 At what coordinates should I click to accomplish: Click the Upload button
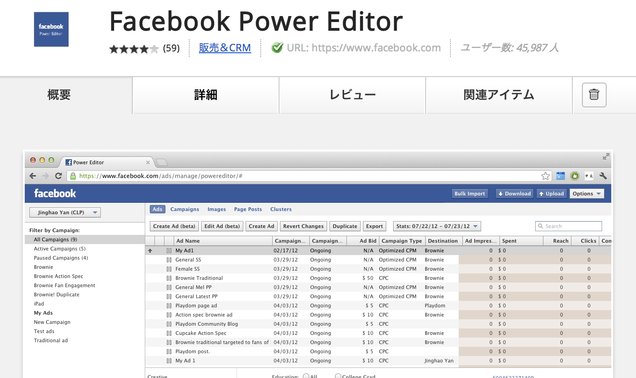pyautogui.click(x=552, y=193)
